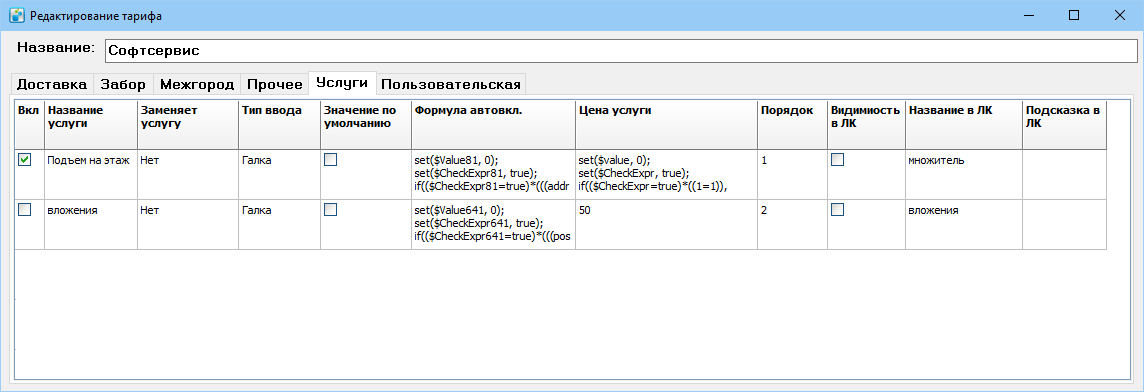Select the Подъем на этаж service name cell
Image resolution: width=1144 pixels, height=392 pixels.
[x=90, y=174]
